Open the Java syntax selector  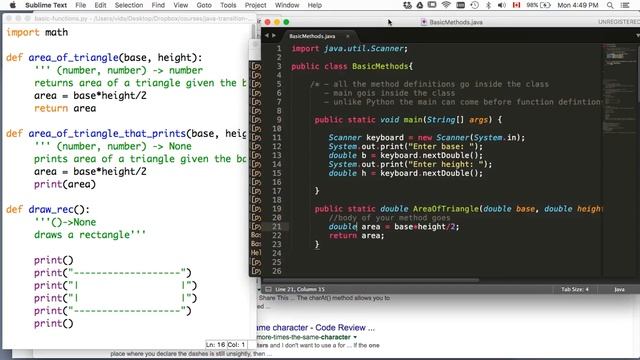619,289
